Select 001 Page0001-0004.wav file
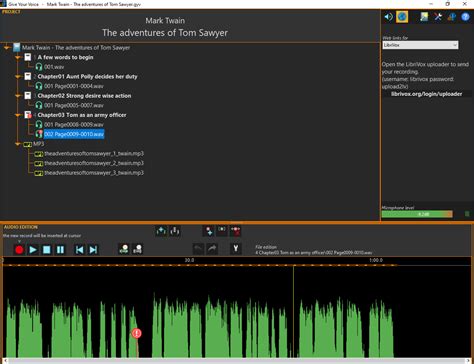Screen dimensions: 474x364 click(x=74, y=86)
